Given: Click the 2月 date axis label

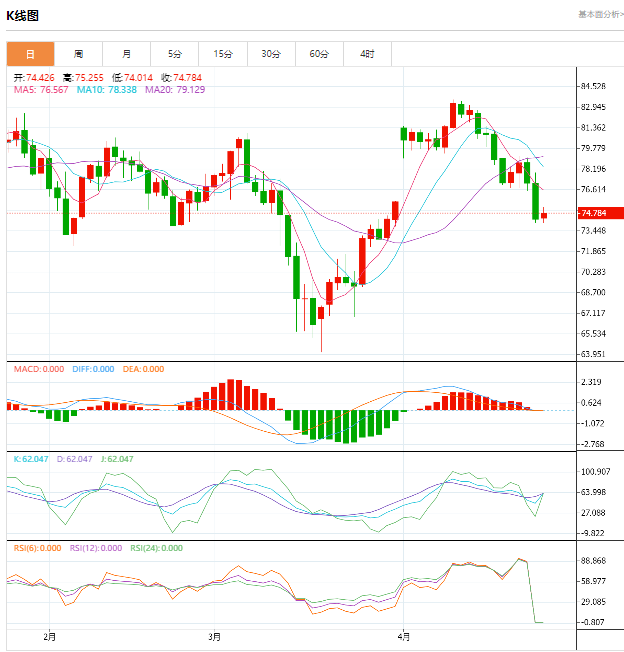Looking at the screenshot, I should click(x=49, y=637).
